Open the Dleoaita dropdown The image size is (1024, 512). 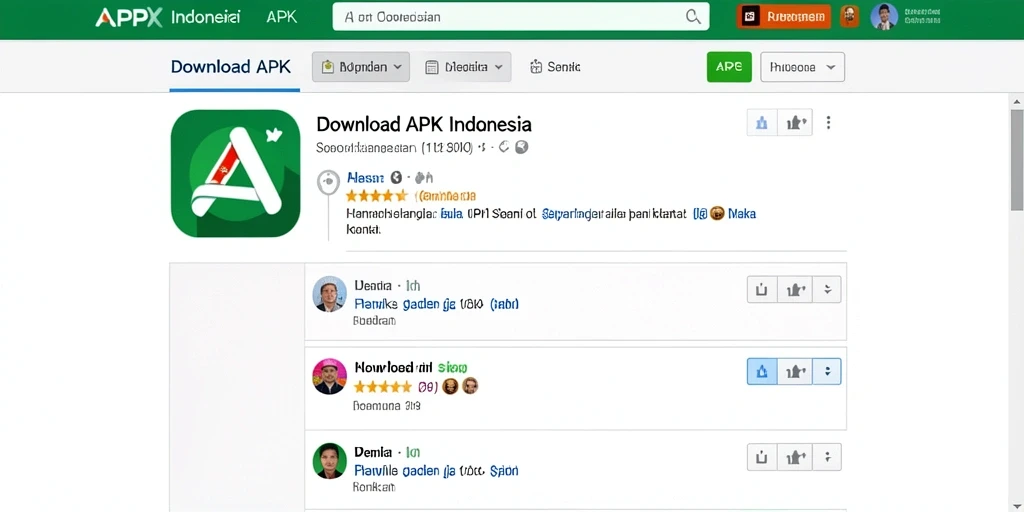click(x=464, y=67)
